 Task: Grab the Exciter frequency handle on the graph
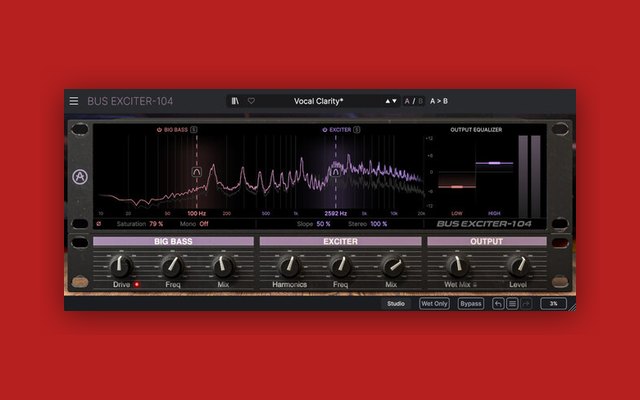[336, 172]
